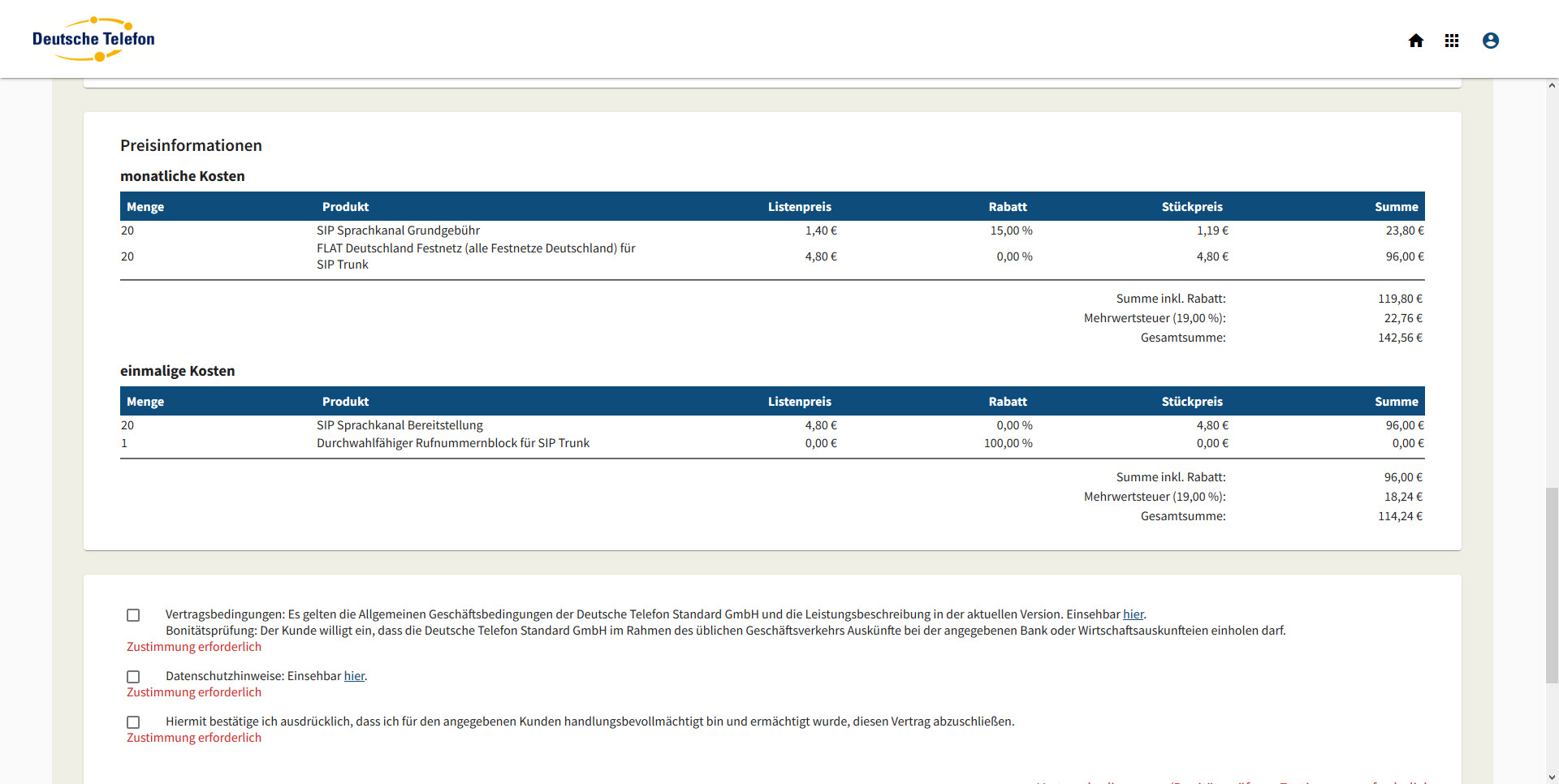Go to the home page icon
The height and width of the screenshot is (784, 1559).
1415,41
